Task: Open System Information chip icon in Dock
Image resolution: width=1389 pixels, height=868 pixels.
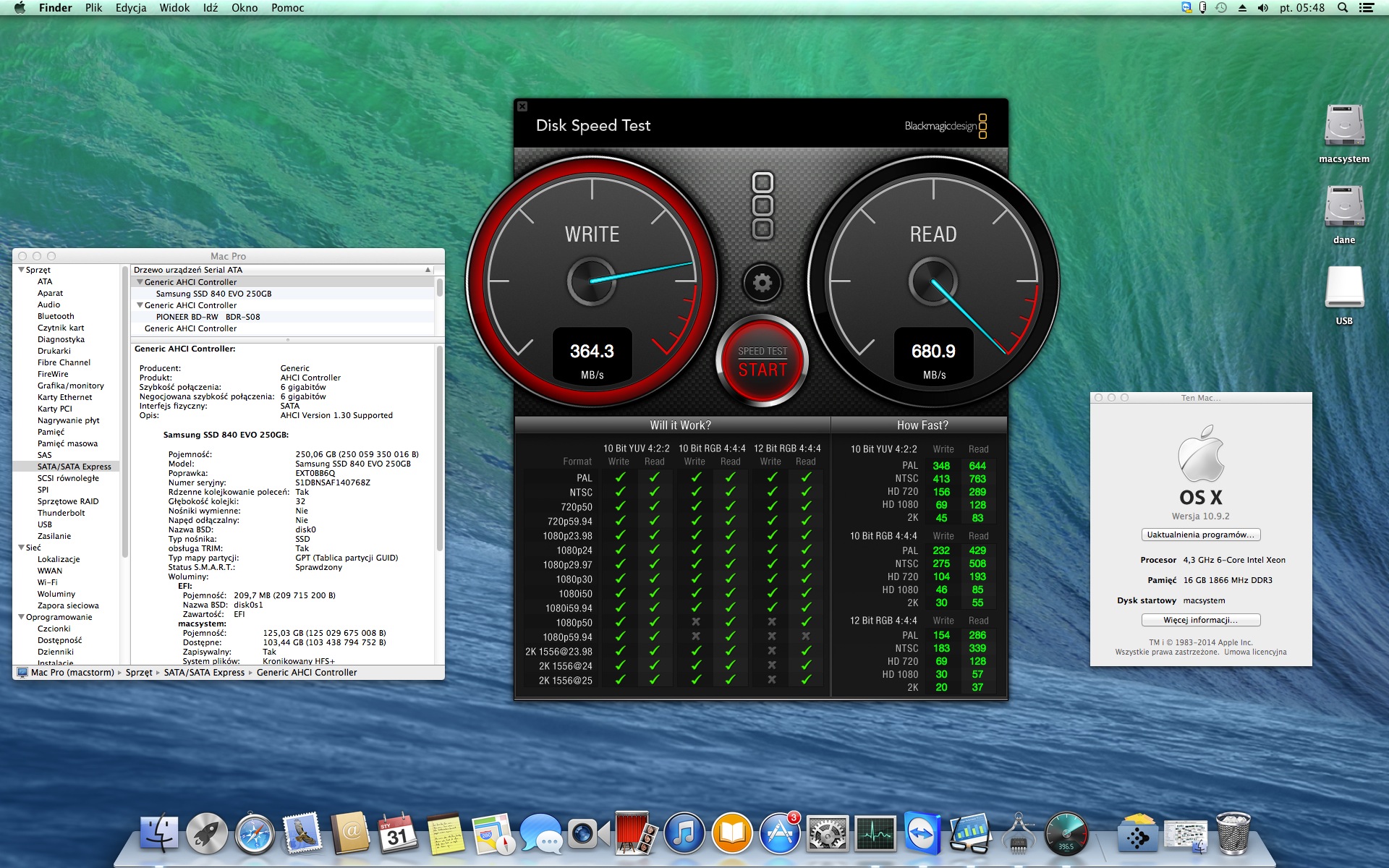Action: click(1019, 834)
